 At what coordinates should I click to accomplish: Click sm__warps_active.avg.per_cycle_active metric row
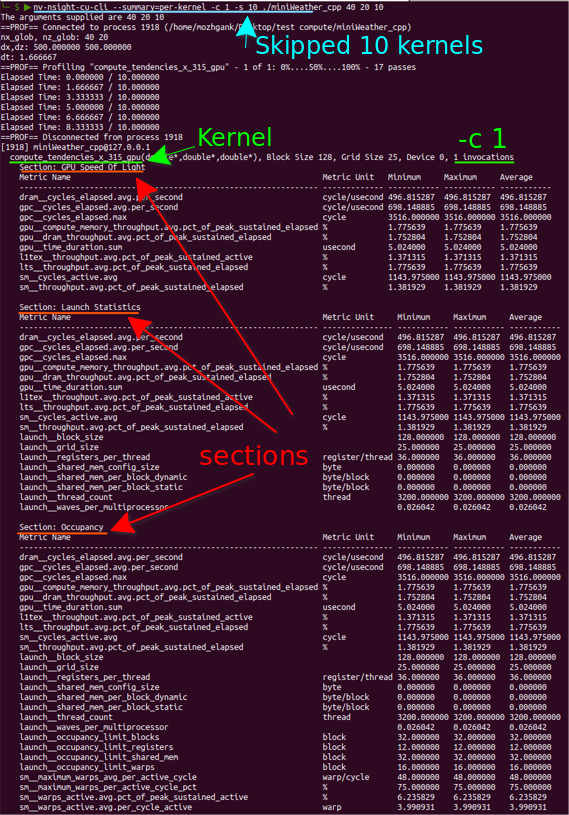click(x=290, y=807)
